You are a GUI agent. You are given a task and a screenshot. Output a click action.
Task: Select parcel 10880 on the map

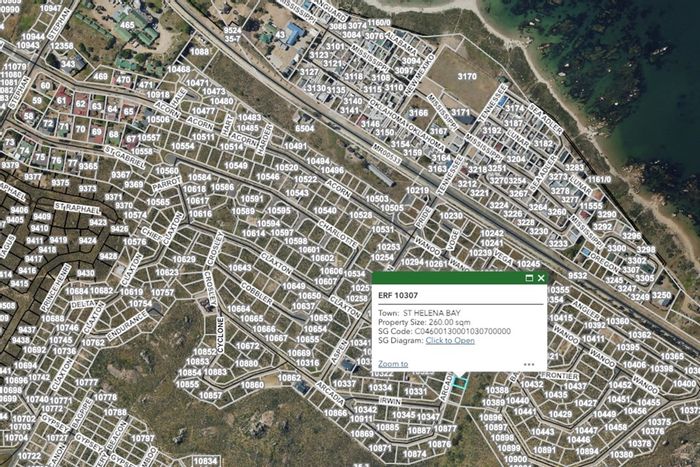tap(252, 384)
